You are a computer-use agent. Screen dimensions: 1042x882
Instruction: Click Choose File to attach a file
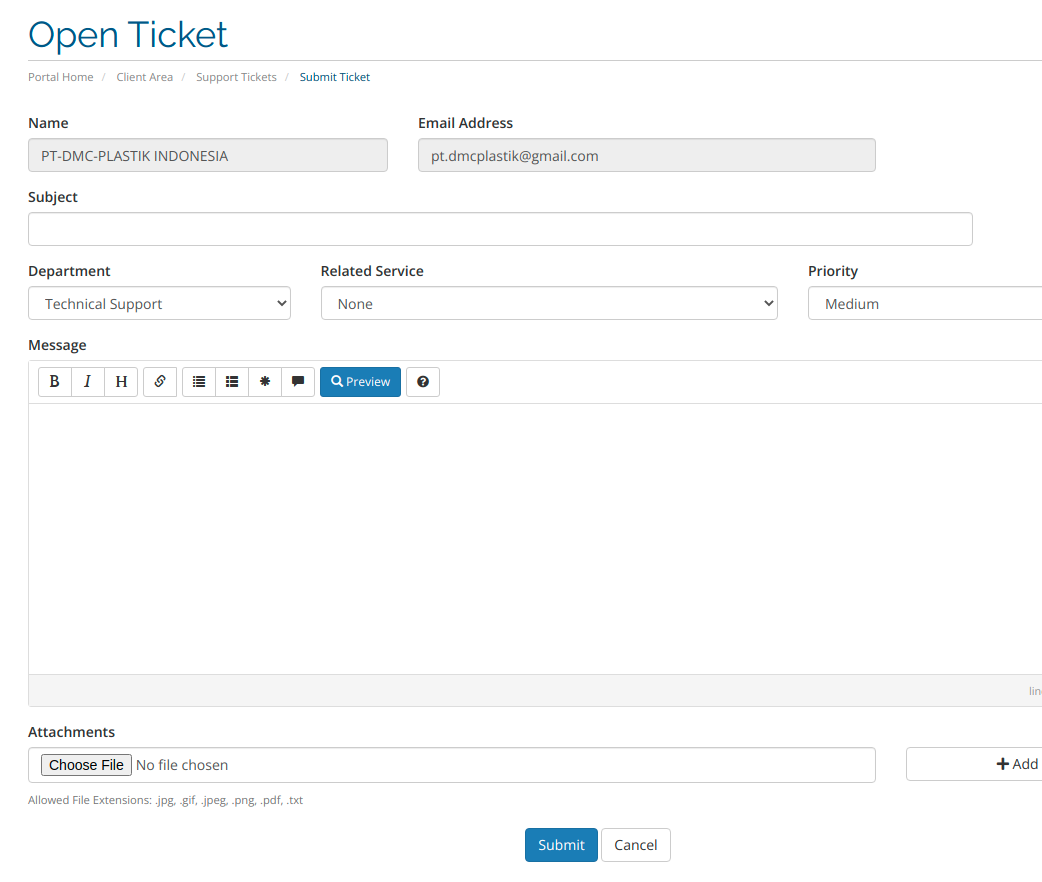tap(86, 765)
